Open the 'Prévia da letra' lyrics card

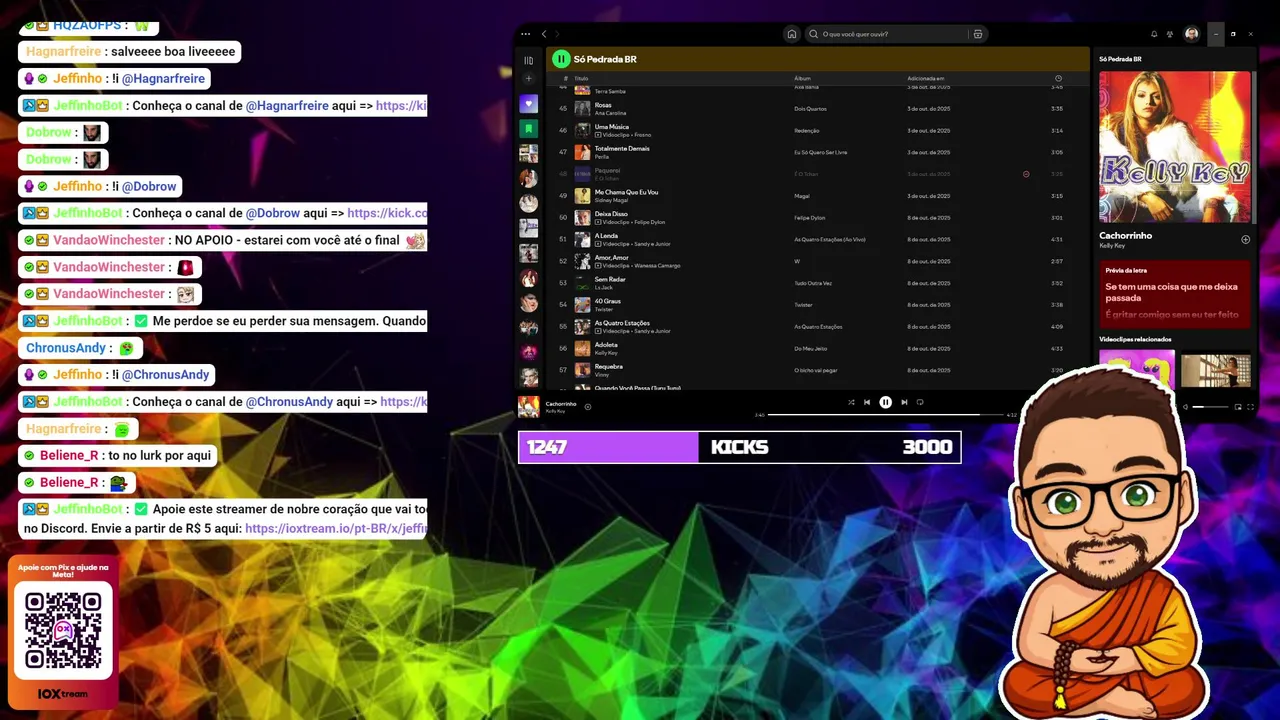(x=1175, y=295)
